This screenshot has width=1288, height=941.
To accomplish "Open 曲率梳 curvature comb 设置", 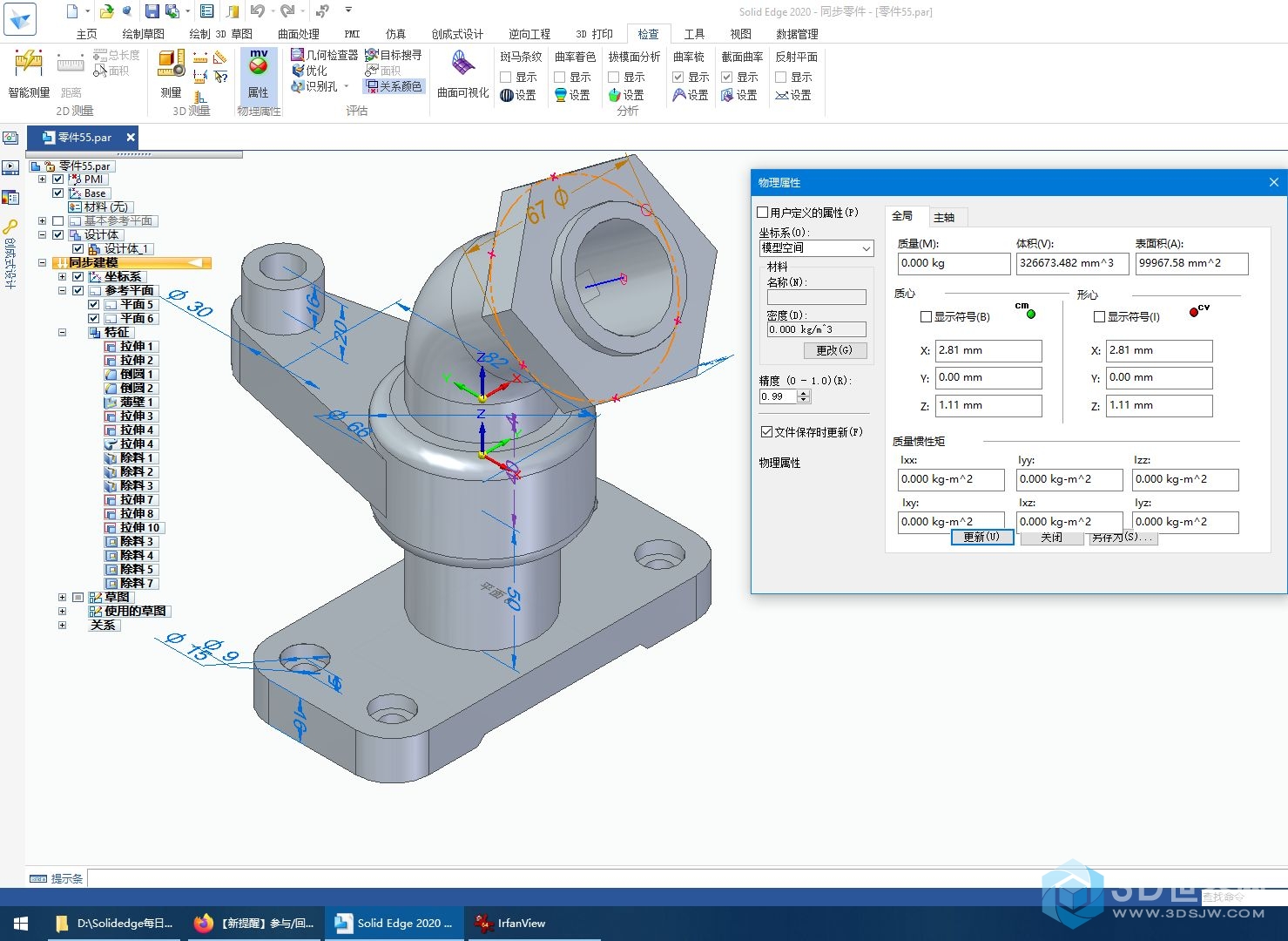I will 691,95.
